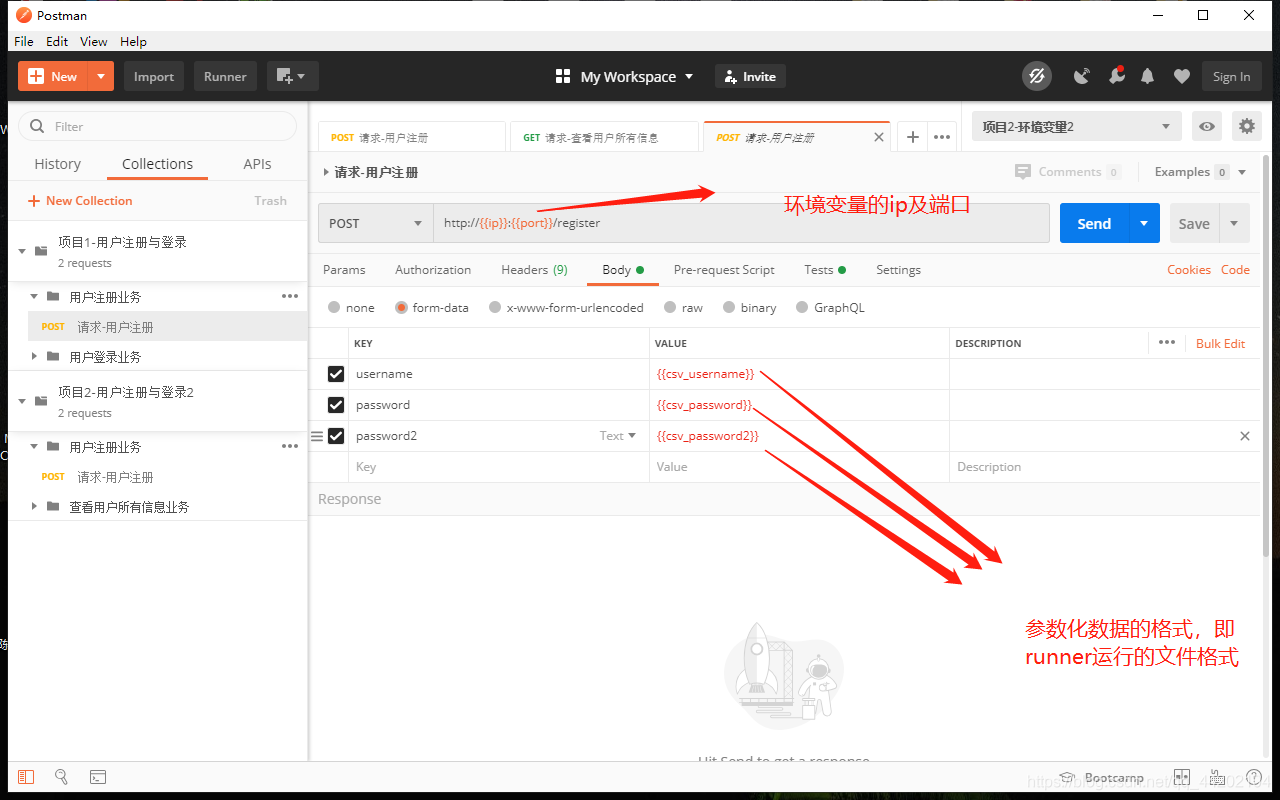This screenshot has height=800, width=1280.
Task: Open the Save button dropdown arrow
Action: point(1234,223)
